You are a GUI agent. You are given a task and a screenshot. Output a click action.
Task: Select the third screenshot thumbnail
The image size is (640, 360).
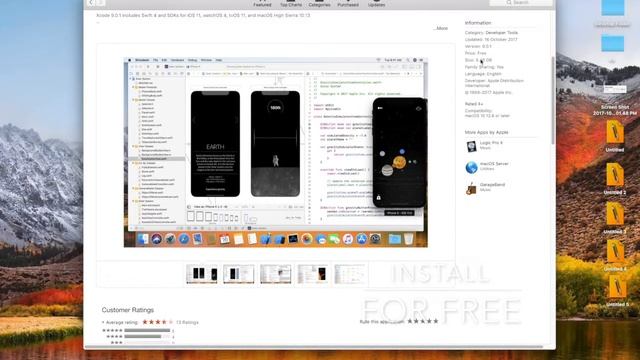[276, 274]
